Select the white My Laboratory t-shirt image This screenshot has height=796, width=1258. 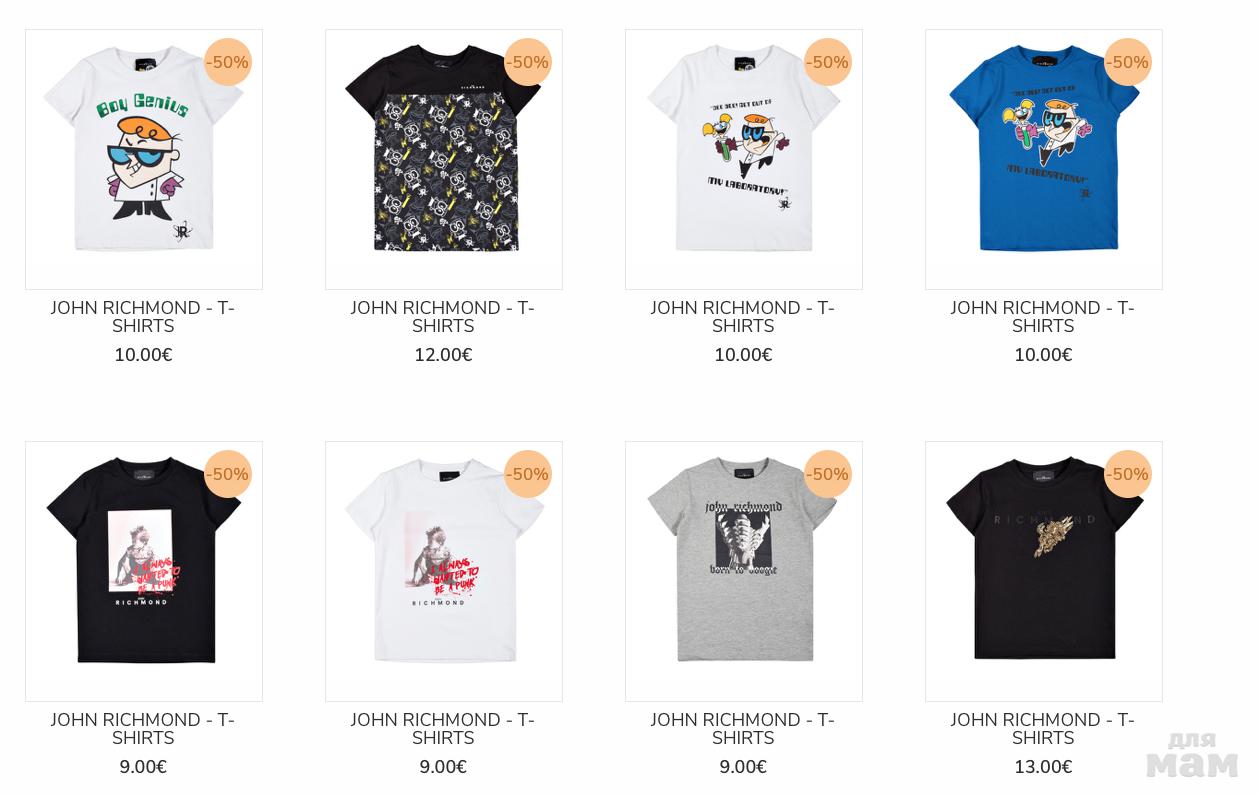[744, 159]
